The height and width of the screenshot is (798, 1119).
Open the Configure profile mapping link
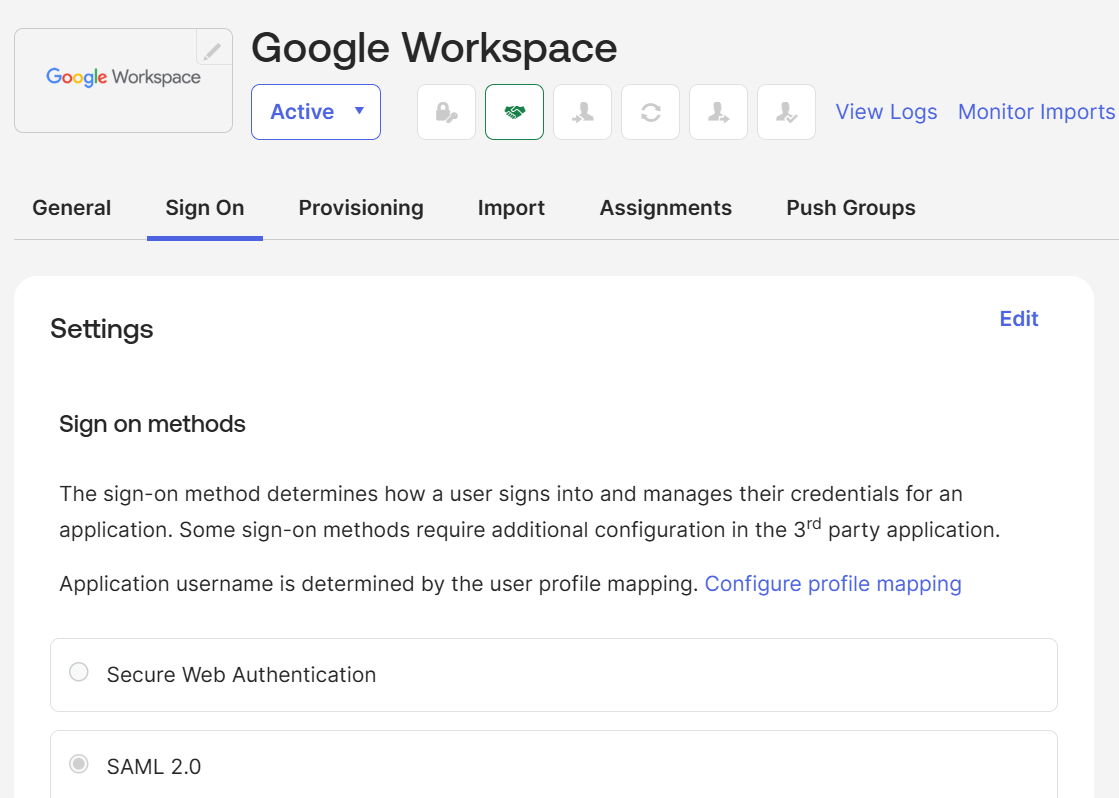coord(833,584)
